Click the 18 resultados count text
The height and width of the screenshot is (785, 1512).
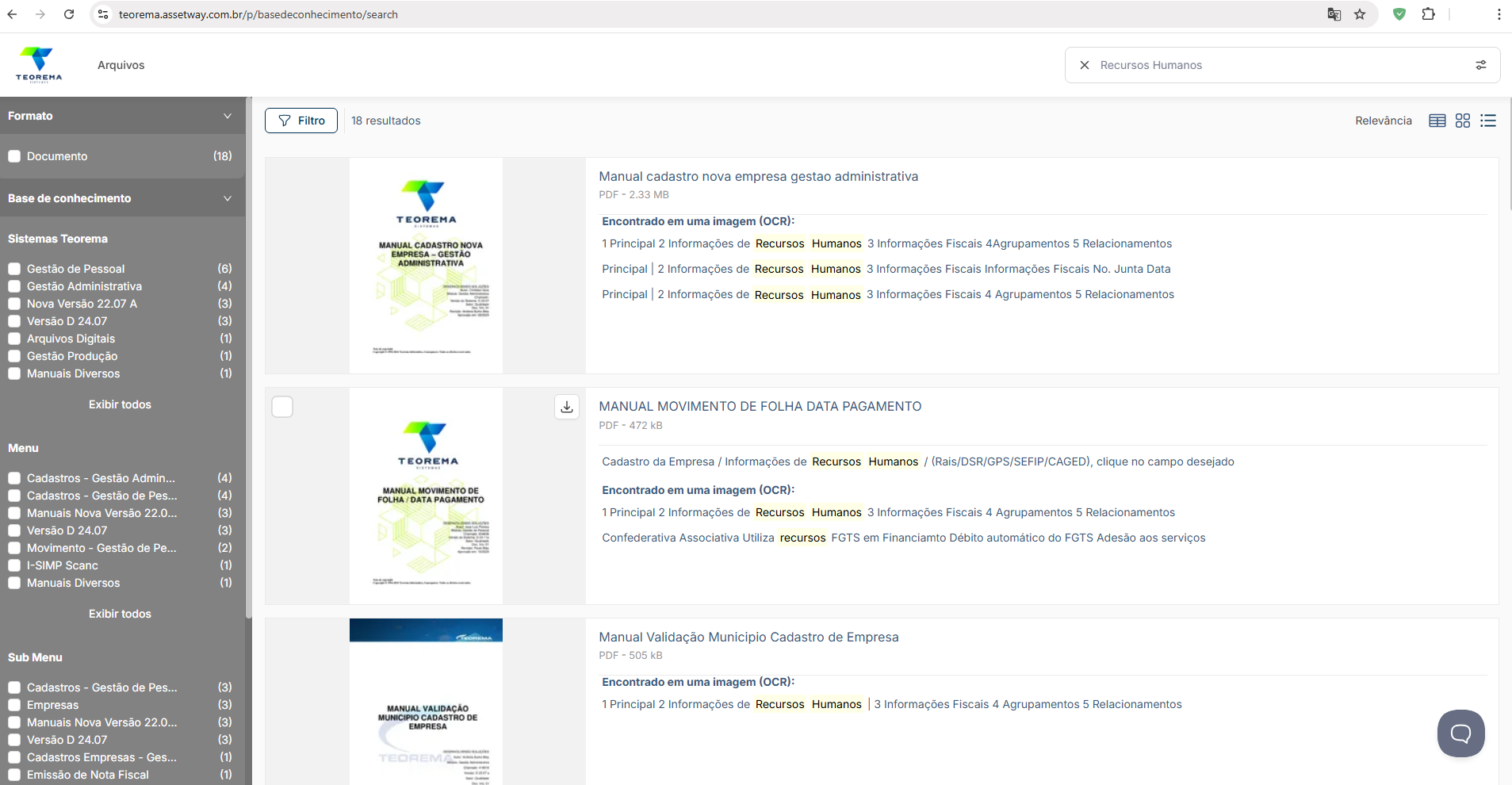point(386,121)
